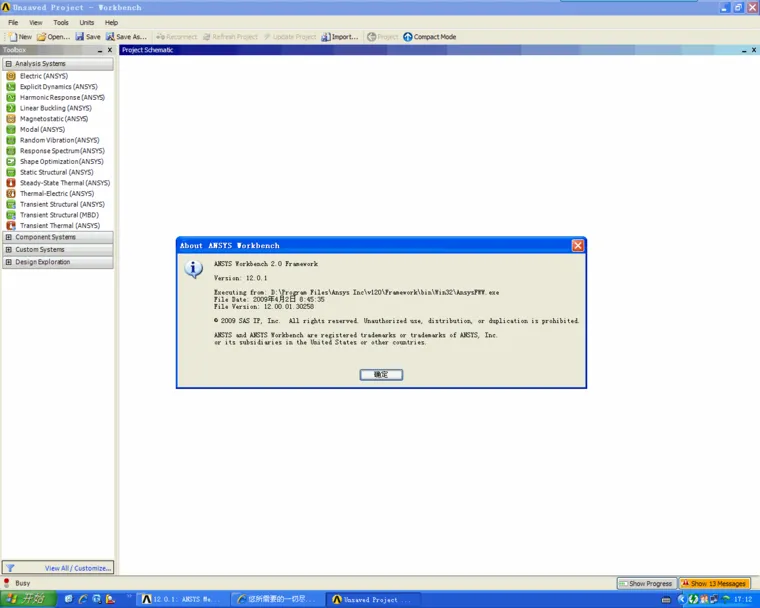Click the Reconnect toolbar button
The height and width of the screenshot is (608, 760).
coord(176,37)
